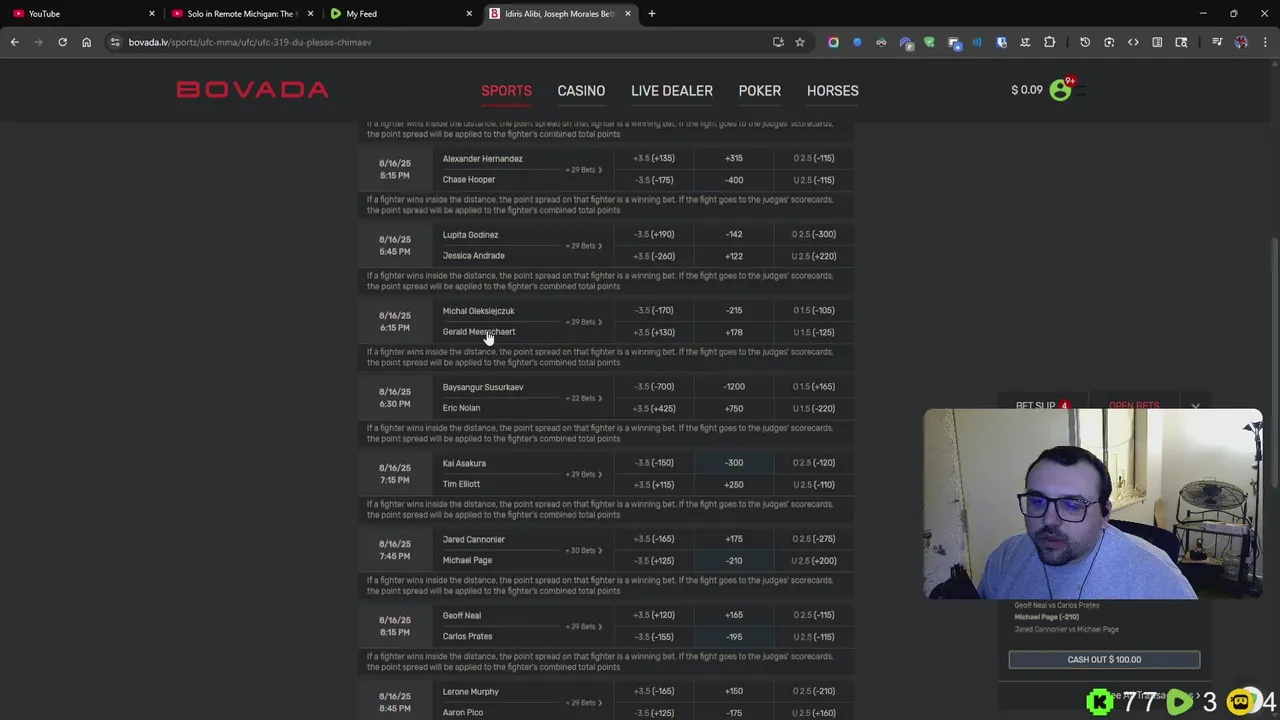Click the webcam video overlay
This screenshot has height=720, width=1280.
coord(1093,504)
